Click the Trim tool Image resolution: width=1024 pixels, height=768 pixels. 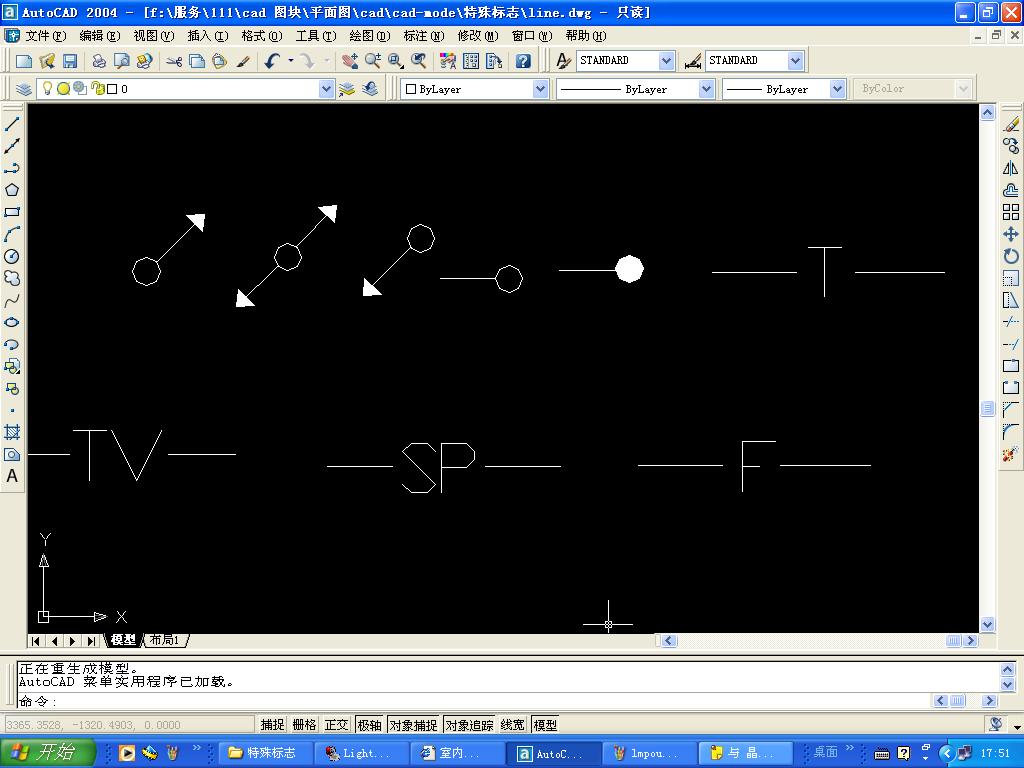pos(1011,322)
